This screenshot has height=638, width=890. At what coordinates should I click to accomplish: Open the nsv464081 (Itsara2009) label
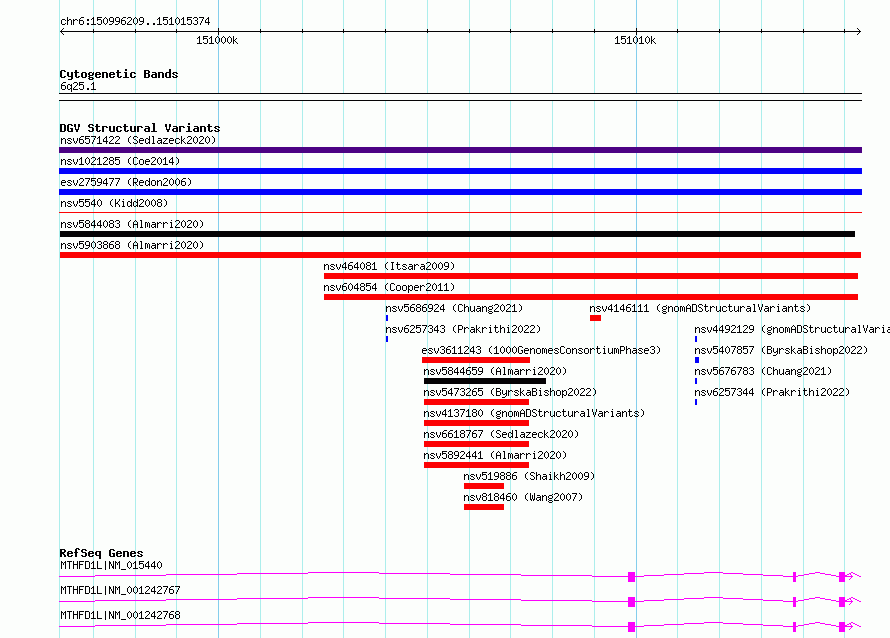pos(389,266)
